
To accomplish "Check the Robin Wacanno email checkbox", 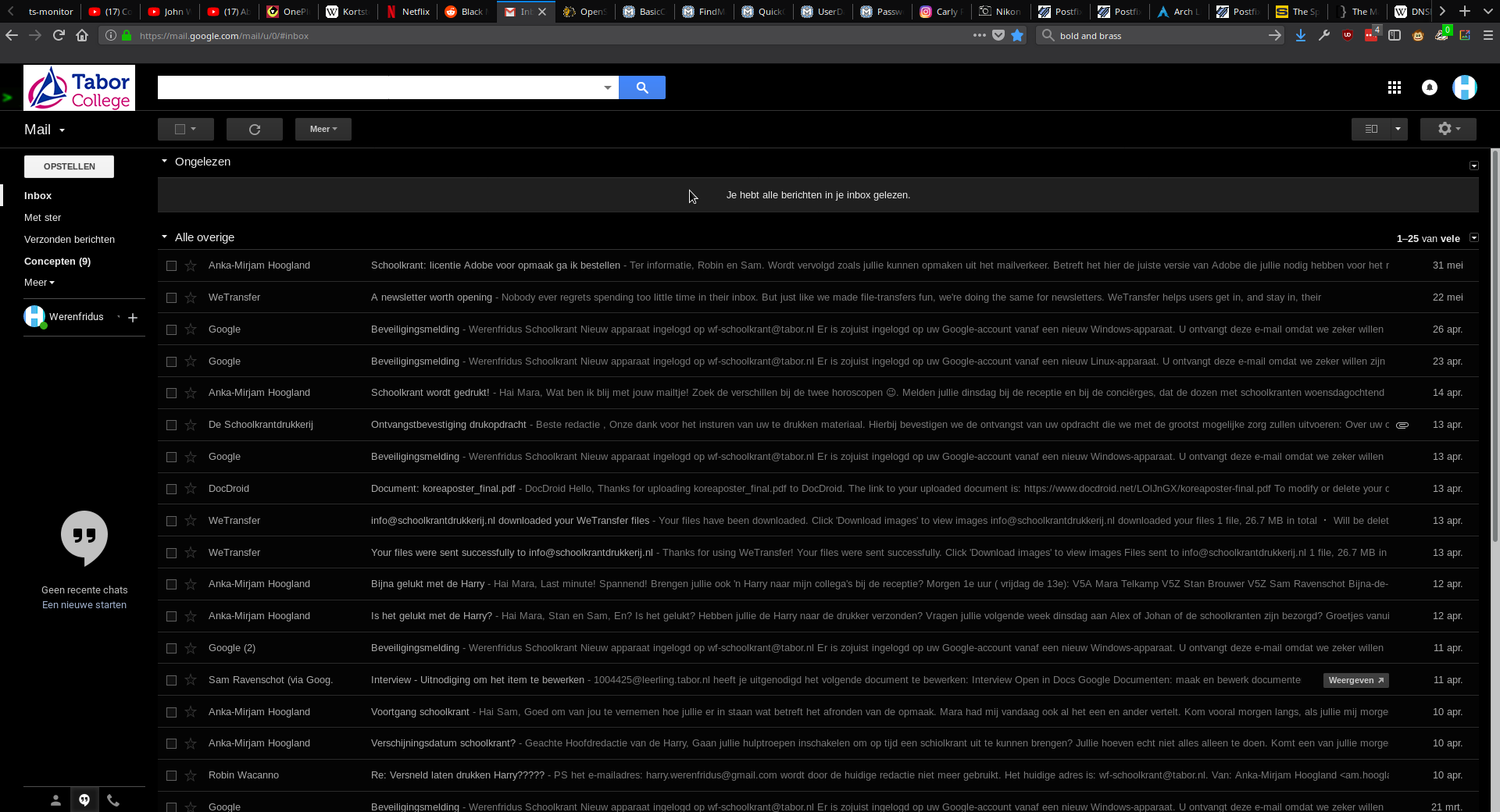I will click(171, 775).
